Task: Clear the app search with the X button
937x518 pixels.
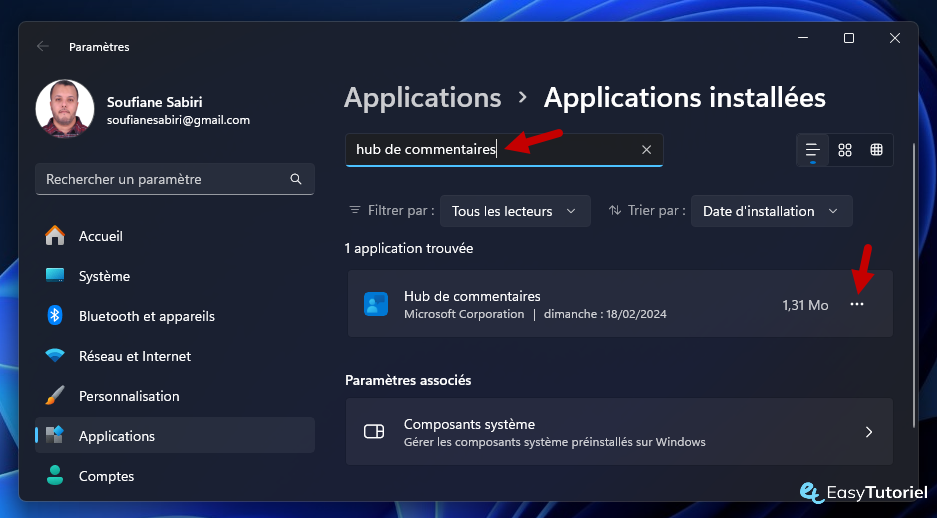Action: [647, 149]
